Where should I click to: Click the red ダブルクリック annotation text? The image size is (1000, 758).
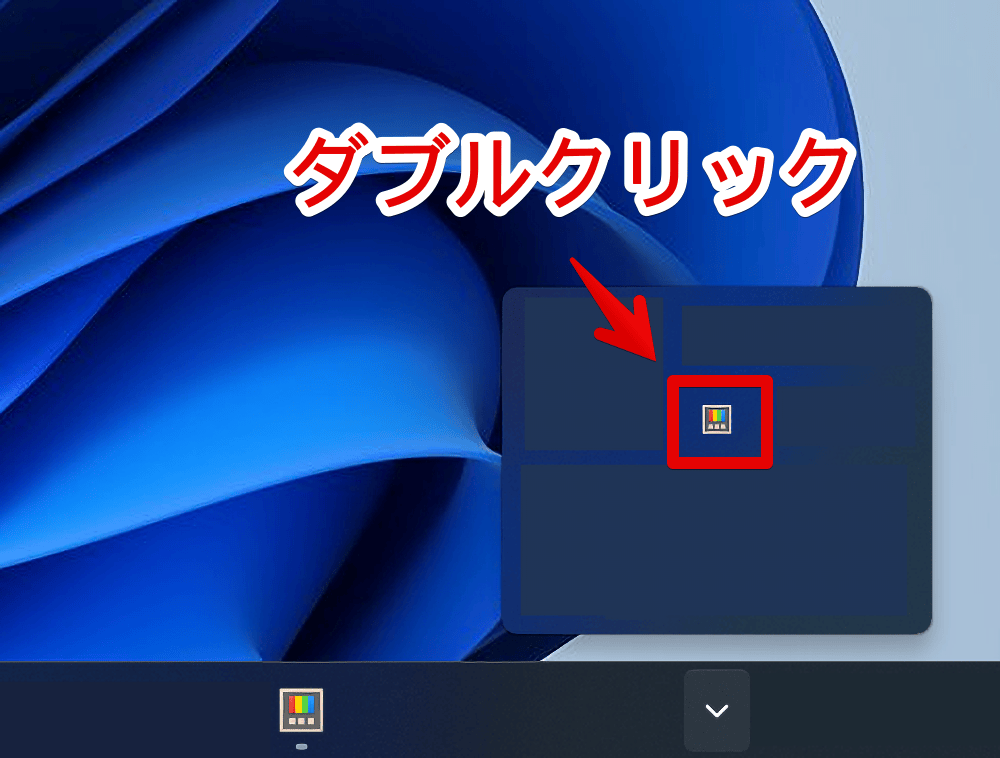(570, 172)
